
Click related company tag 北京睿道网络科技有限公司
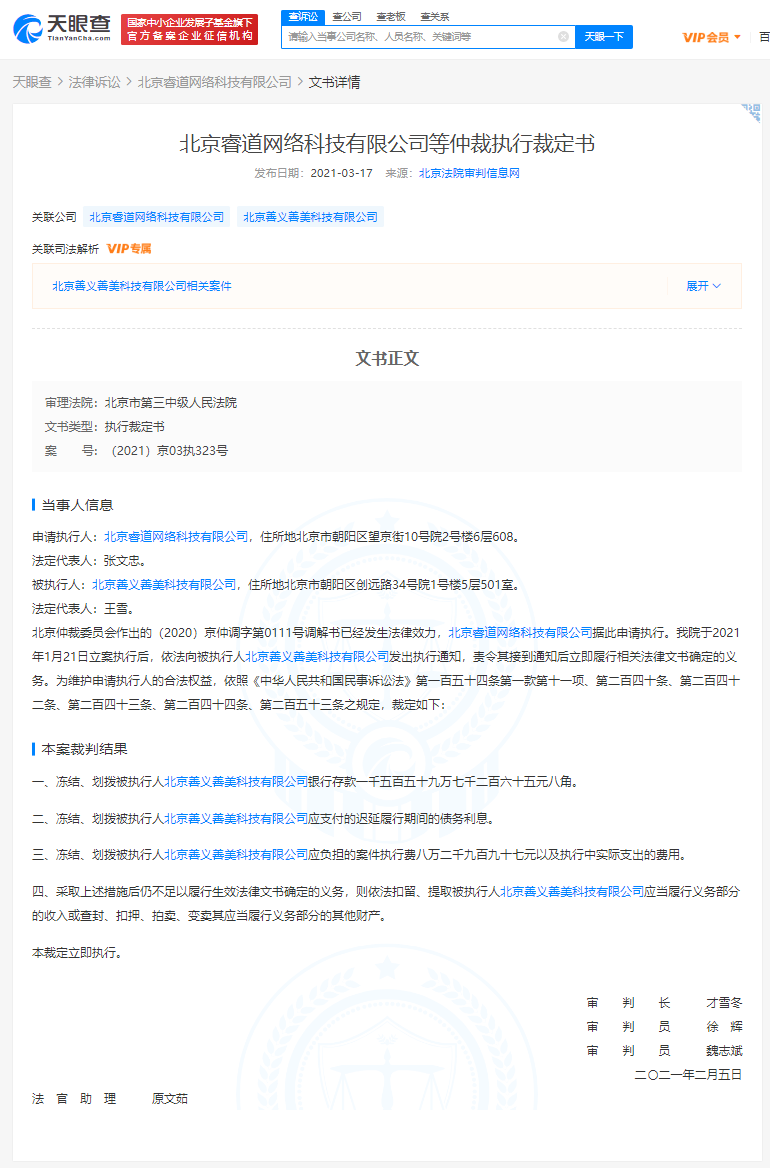click(x=156, y=217)
